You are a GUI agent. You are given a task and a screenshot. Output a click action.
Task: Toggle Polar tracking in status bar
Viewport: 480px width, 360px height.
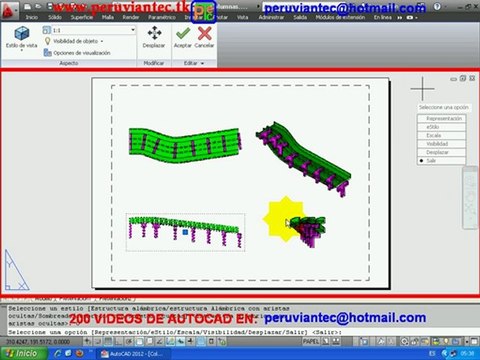129,341
